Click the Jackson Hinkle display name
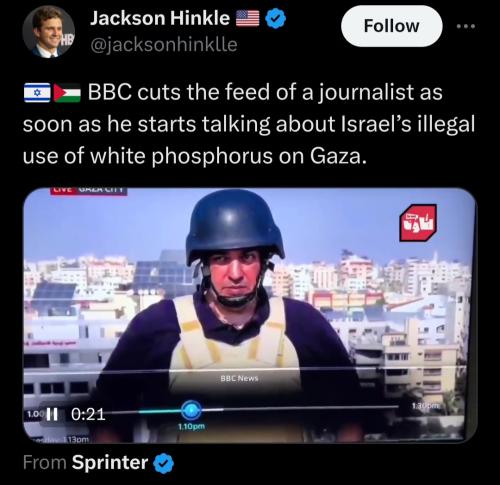500x485 pixels. click(160, 18)
